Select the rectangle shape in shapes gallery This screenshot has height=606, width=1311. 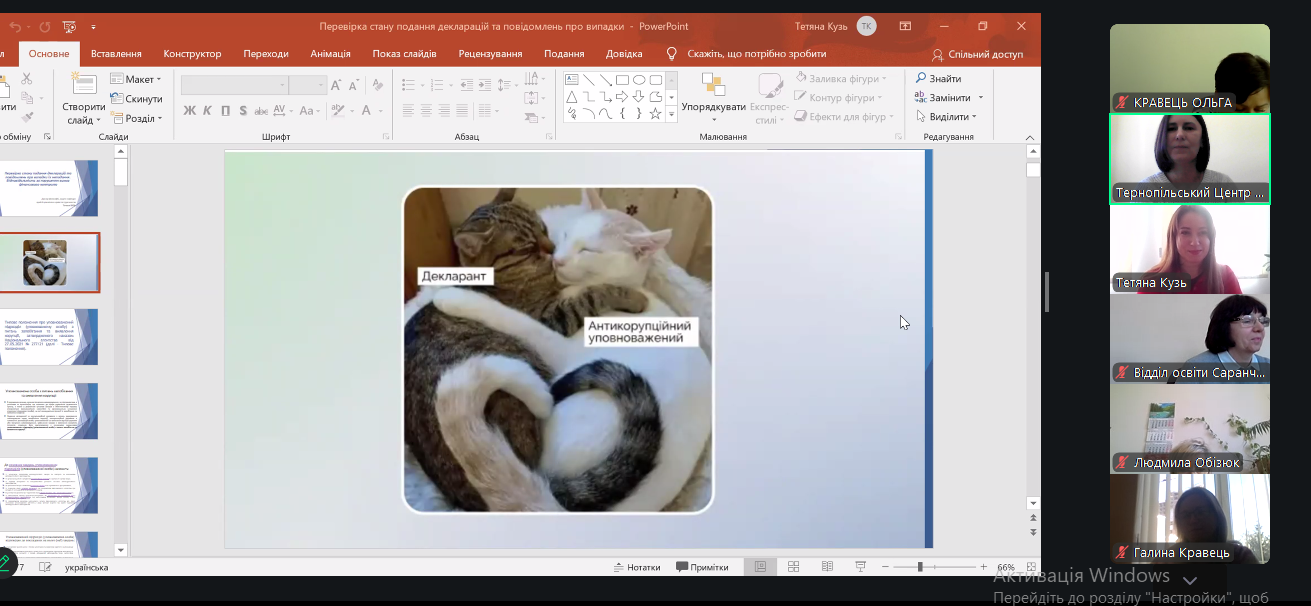[621, 80]
